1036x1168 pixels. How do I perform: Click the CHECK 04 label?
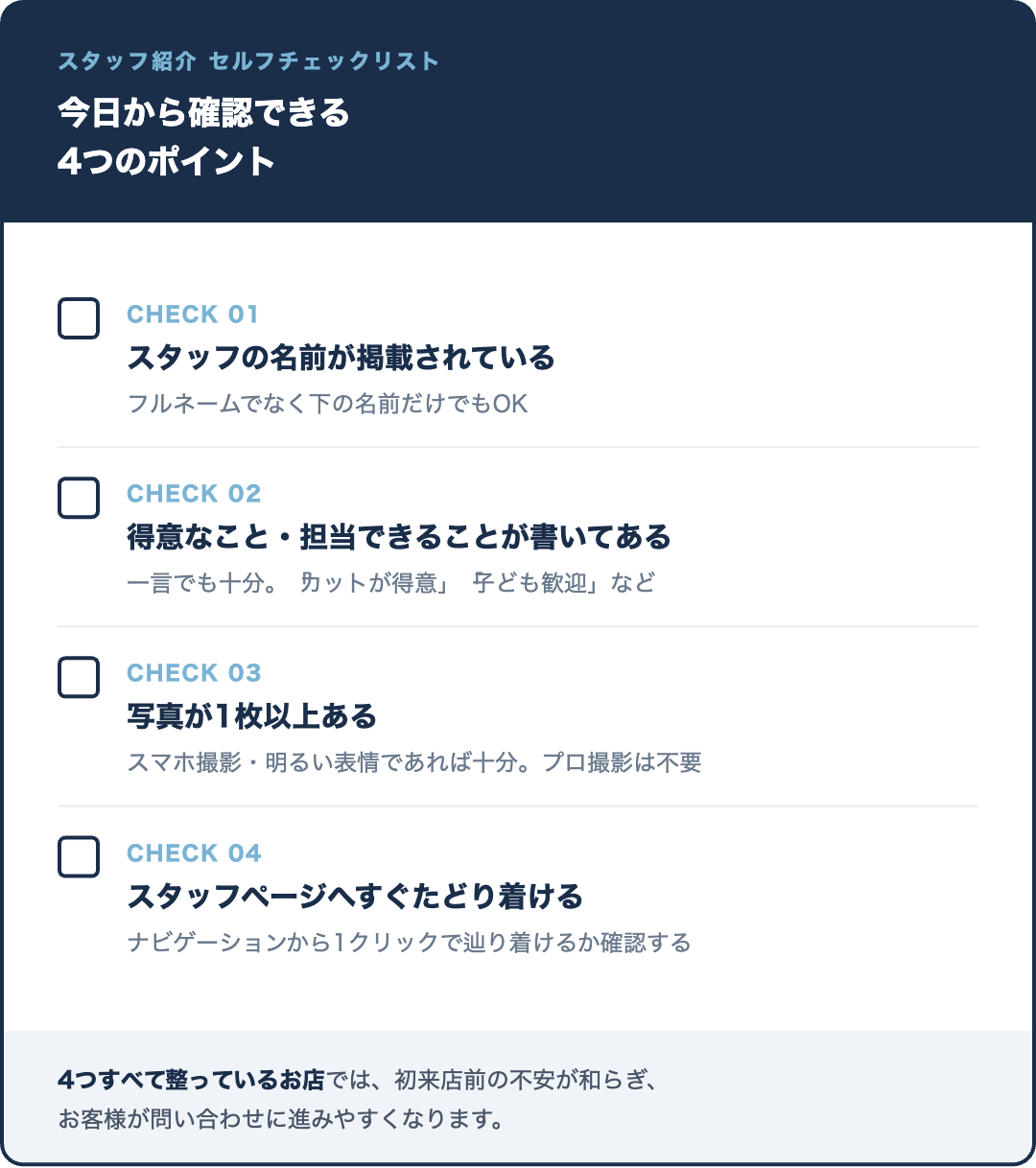coord(194,853)
